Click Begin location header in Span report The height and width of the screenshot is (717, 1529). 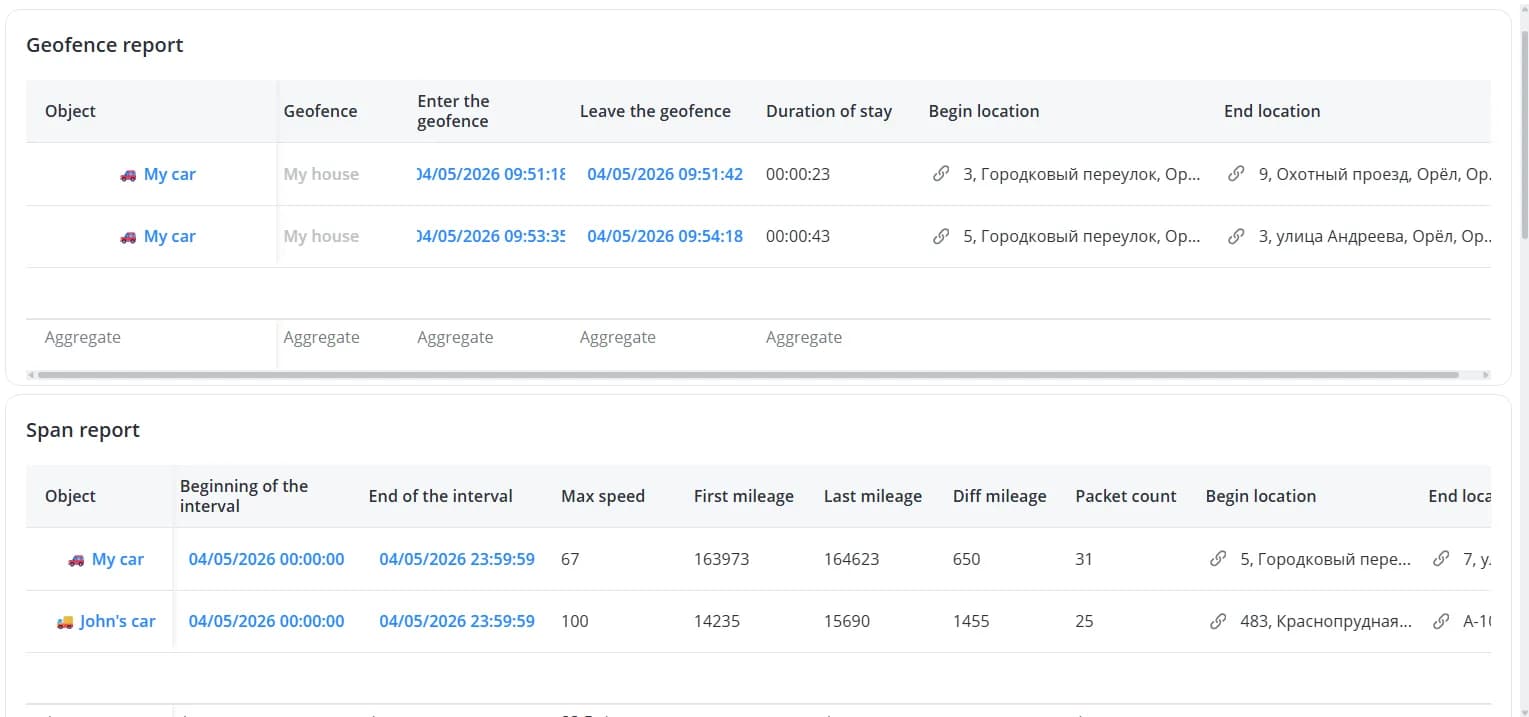pyautogui.click(x=1261, y=496)
